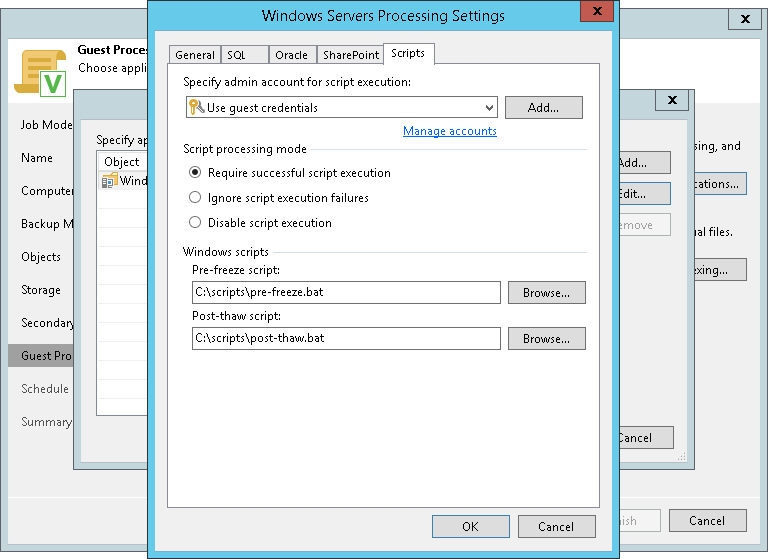The image size is (768, 559).
Task: Go to the Storage step in wizard
Action: pyautogui.click(x=41, y=290)
